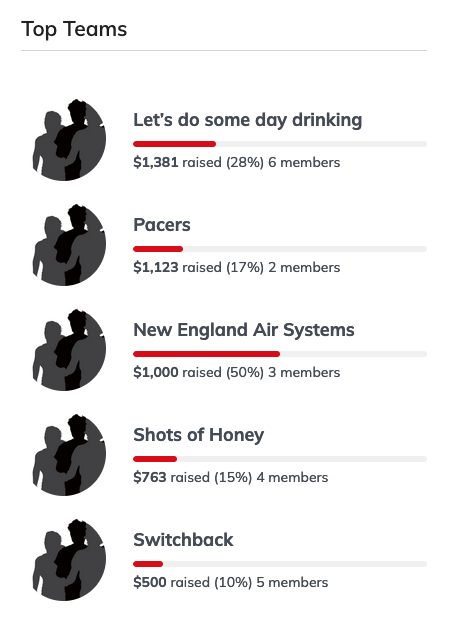Screen dimensions: 449x619
Task: Click the $1,000 raised 3 members text
Action: point(237,372)
